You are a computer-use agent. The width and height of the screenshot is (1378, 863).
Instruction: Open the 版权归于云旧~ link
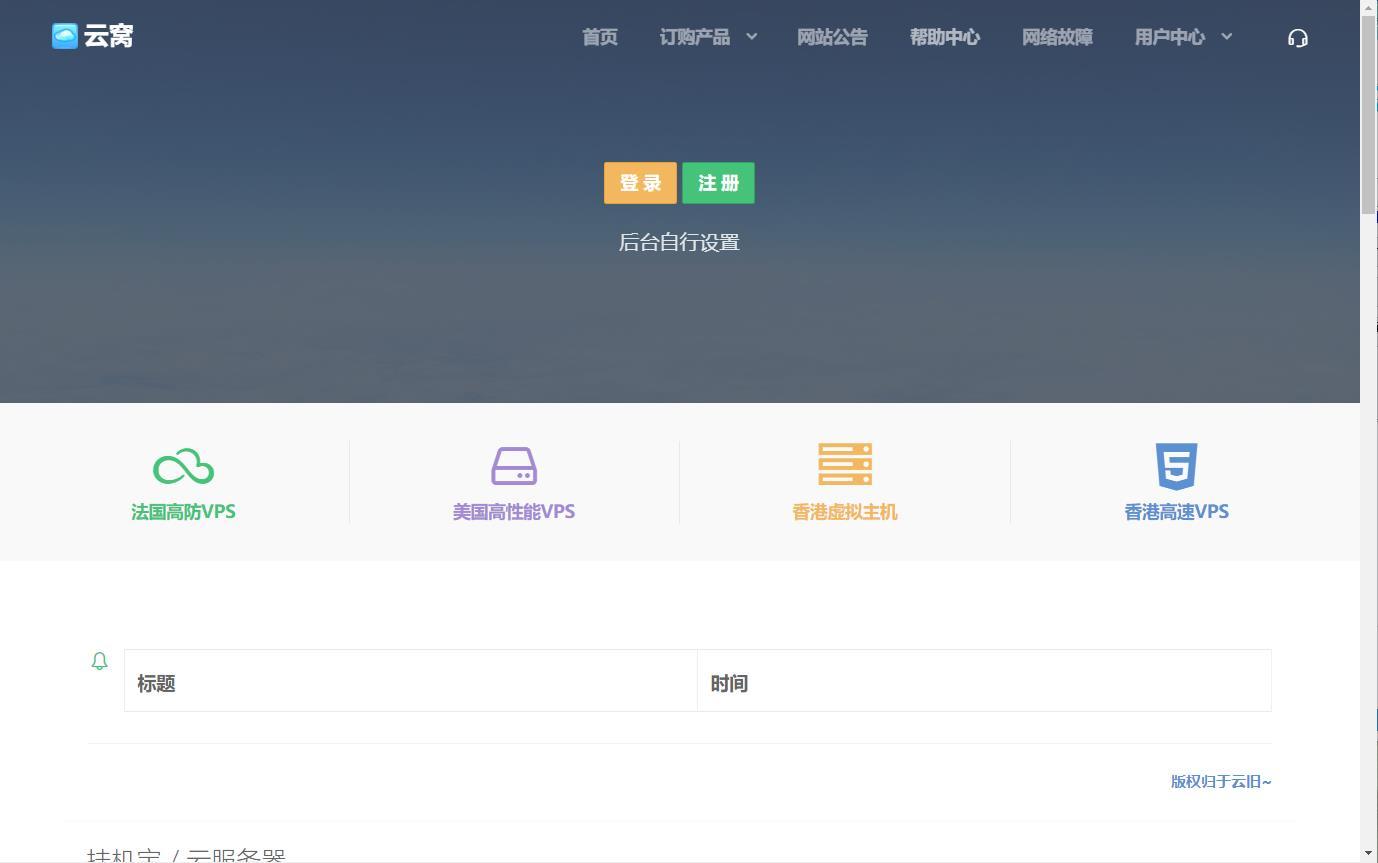1220,781
